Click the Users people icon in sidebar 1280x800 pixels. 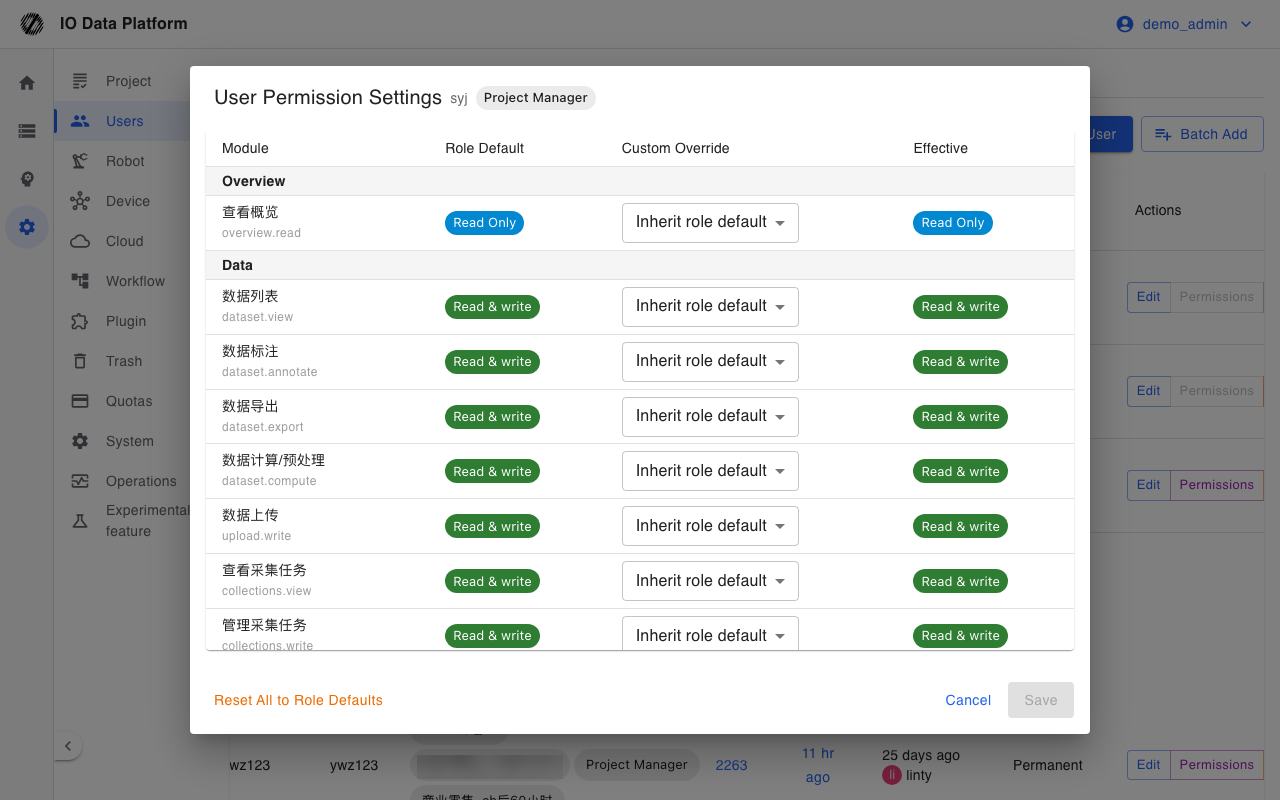point(80,121)
